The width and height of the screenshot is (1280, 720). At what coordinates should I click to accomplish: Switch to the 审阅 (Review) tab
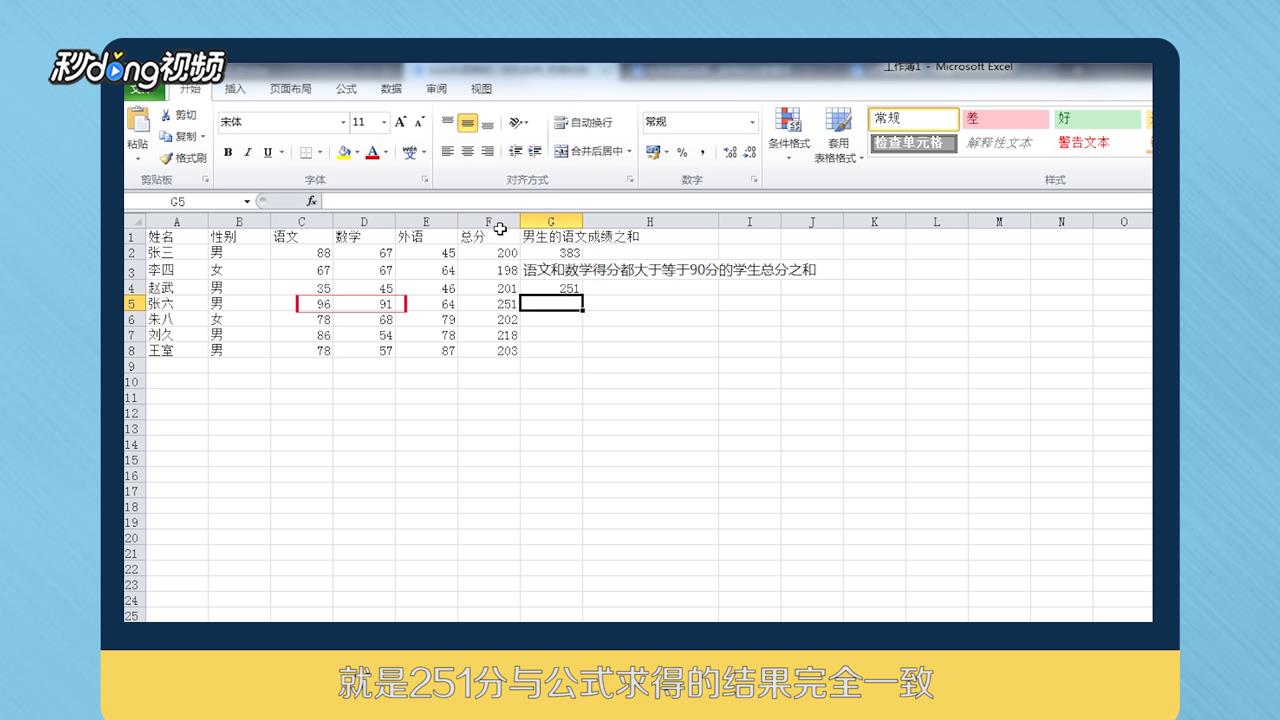(x=436, y=89)
